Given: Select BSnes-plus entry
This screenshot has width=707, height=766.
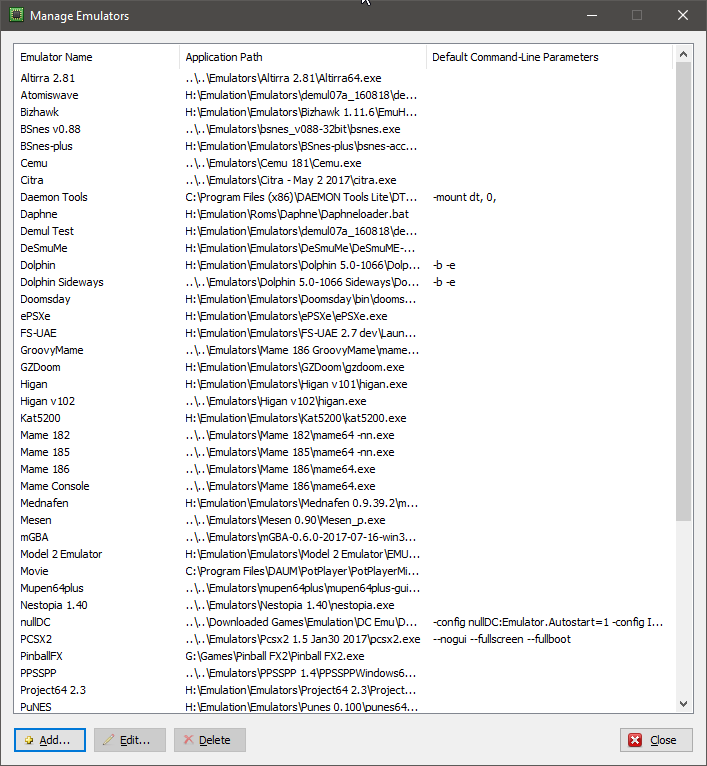Looking at the screenshot, I should pos(344,146).
